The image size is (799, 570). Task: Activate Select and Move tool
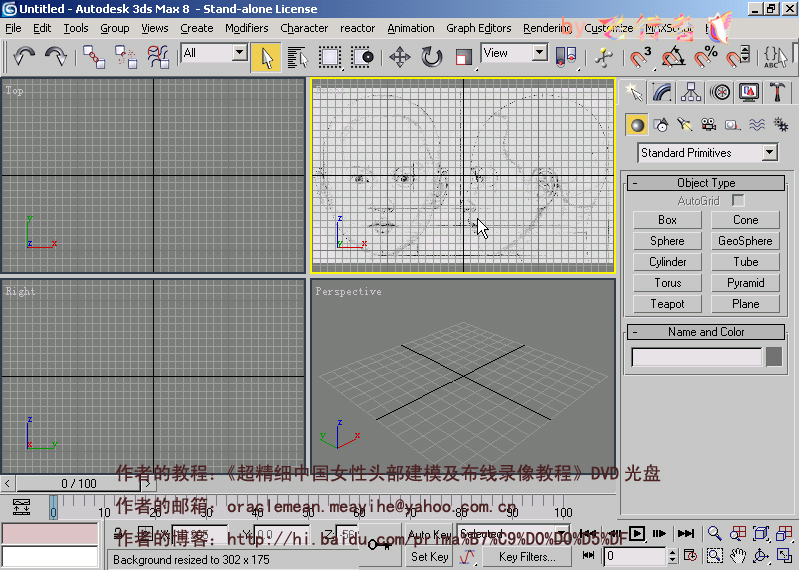400,57
